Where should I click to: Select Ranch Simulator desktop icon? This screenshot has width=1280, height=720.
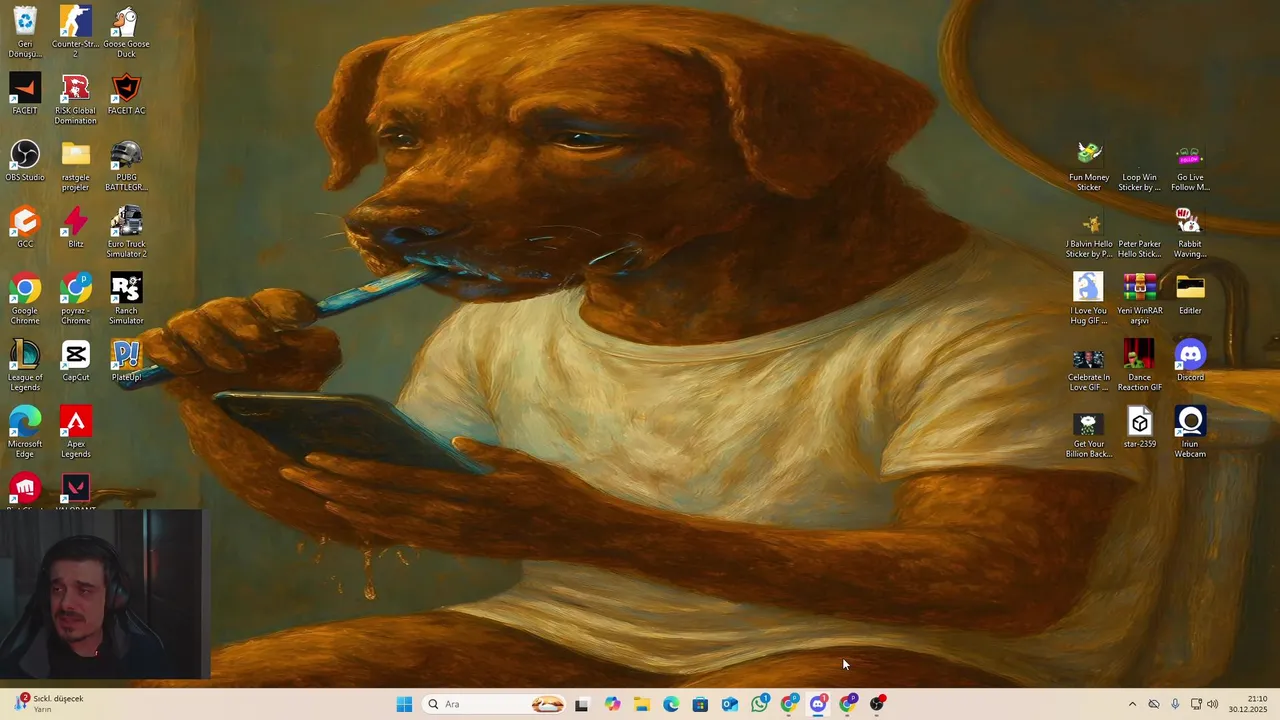(x=126, y=298)
